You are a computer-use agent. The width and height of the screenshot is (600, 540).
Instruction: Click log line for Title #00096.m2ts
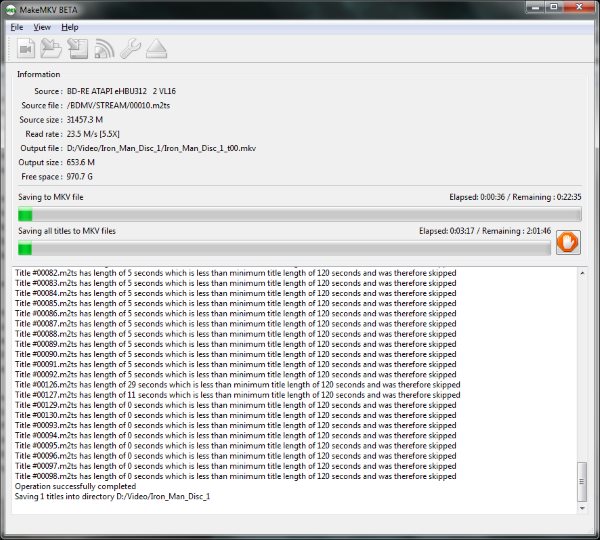[x=235, y=456]
